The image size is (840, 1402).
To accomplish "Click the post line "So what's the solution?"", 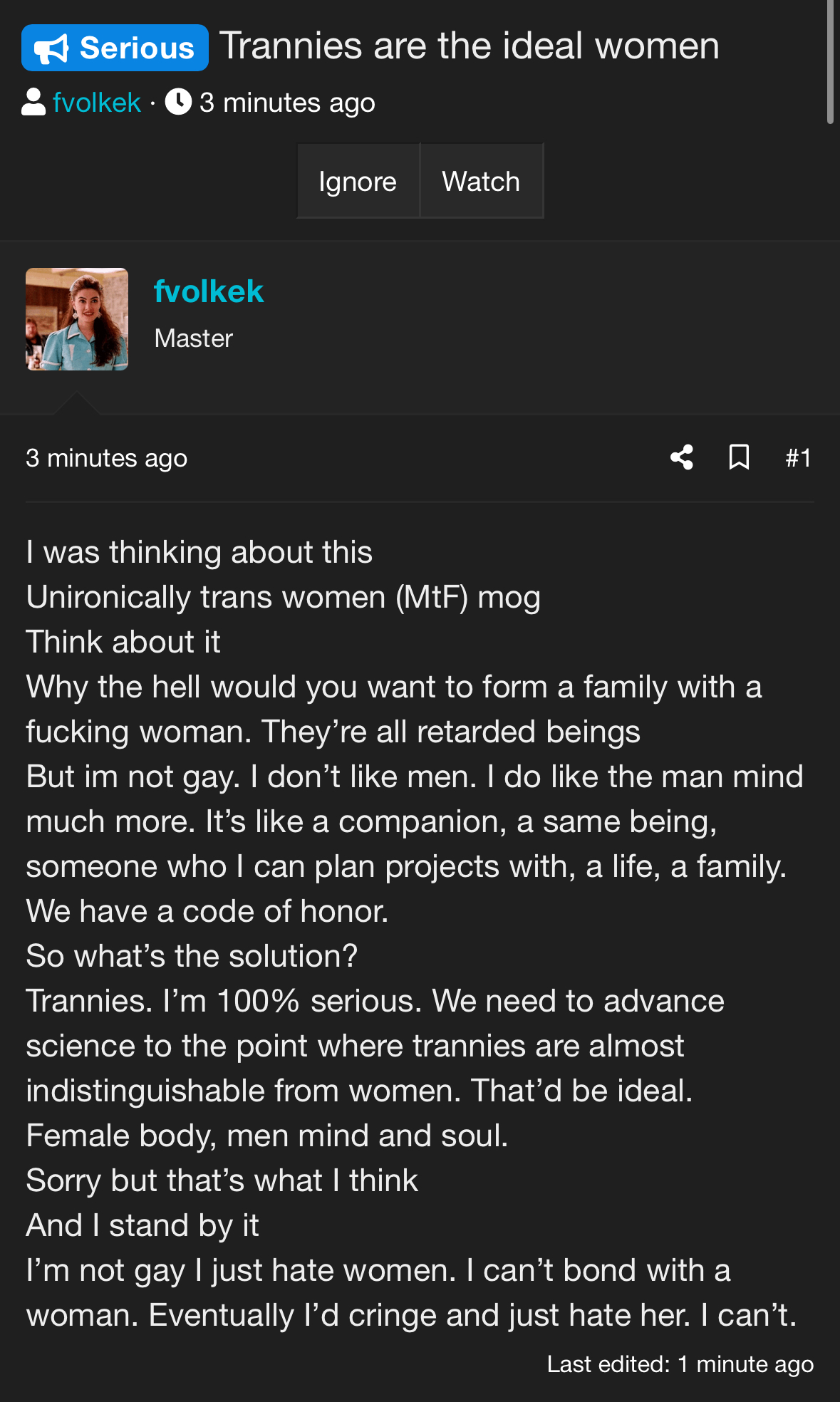I will tap(192, 956).
